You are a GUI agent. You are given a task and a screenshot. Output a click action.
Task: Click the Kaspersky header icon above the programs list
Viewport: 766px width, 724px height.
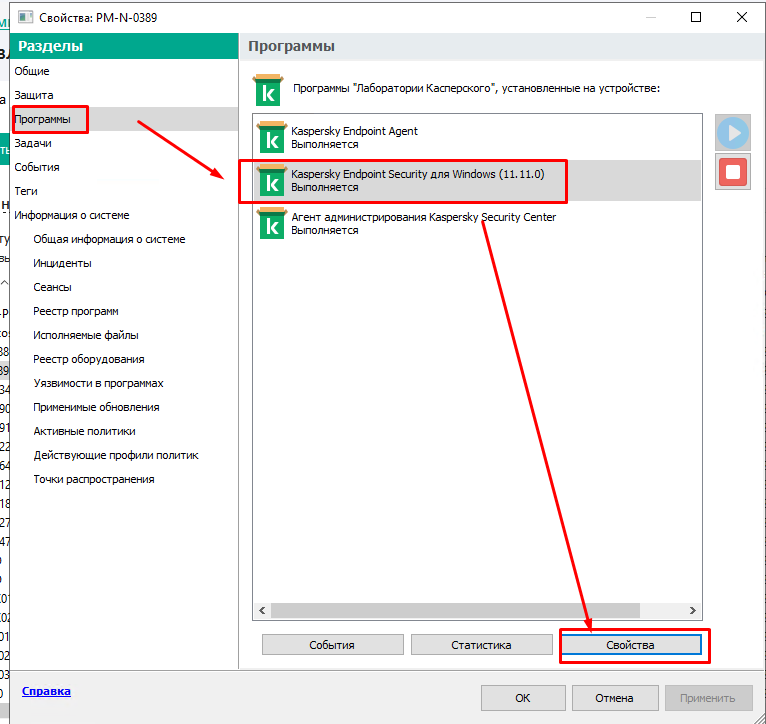pos(268,90)
